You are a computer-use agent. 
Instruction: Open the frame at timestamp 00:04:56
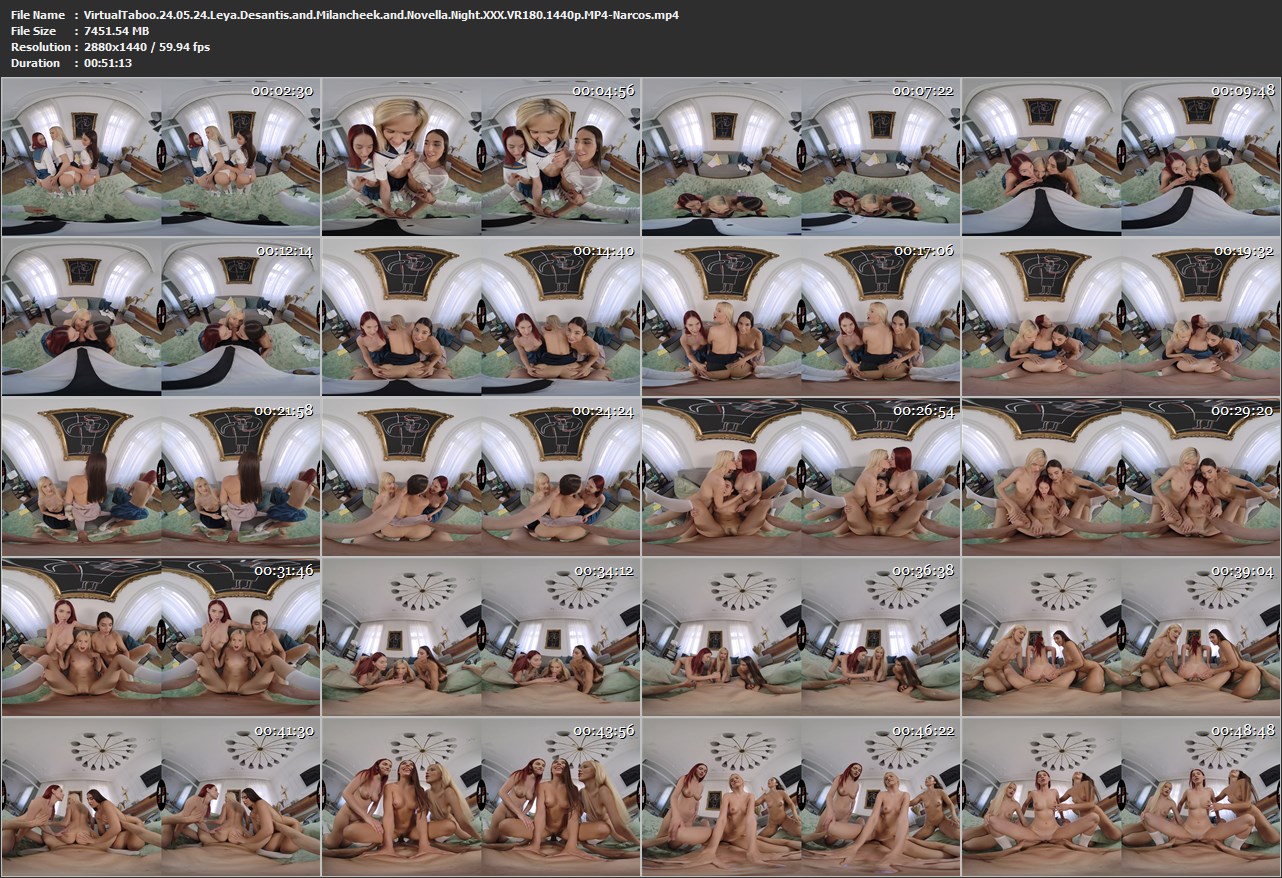click(481, 156)
